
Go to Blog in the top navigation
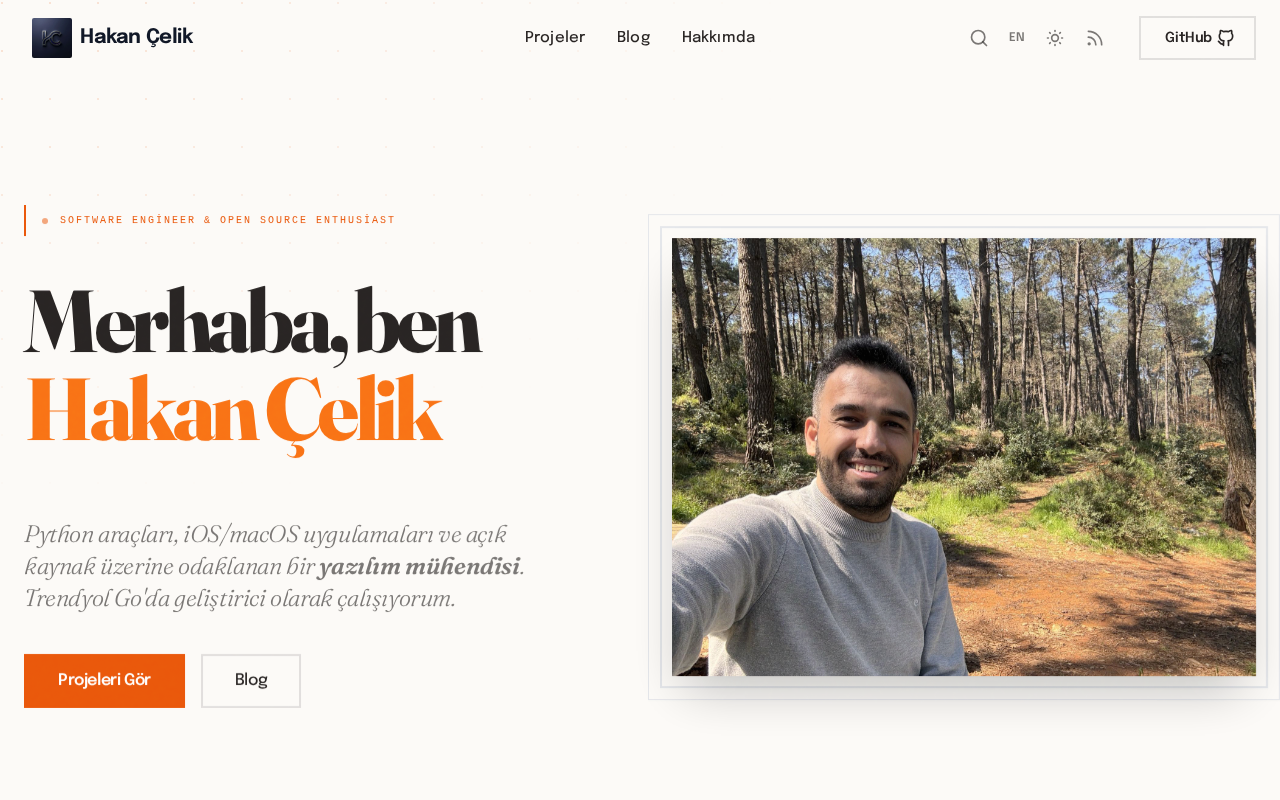coord(634,38)
